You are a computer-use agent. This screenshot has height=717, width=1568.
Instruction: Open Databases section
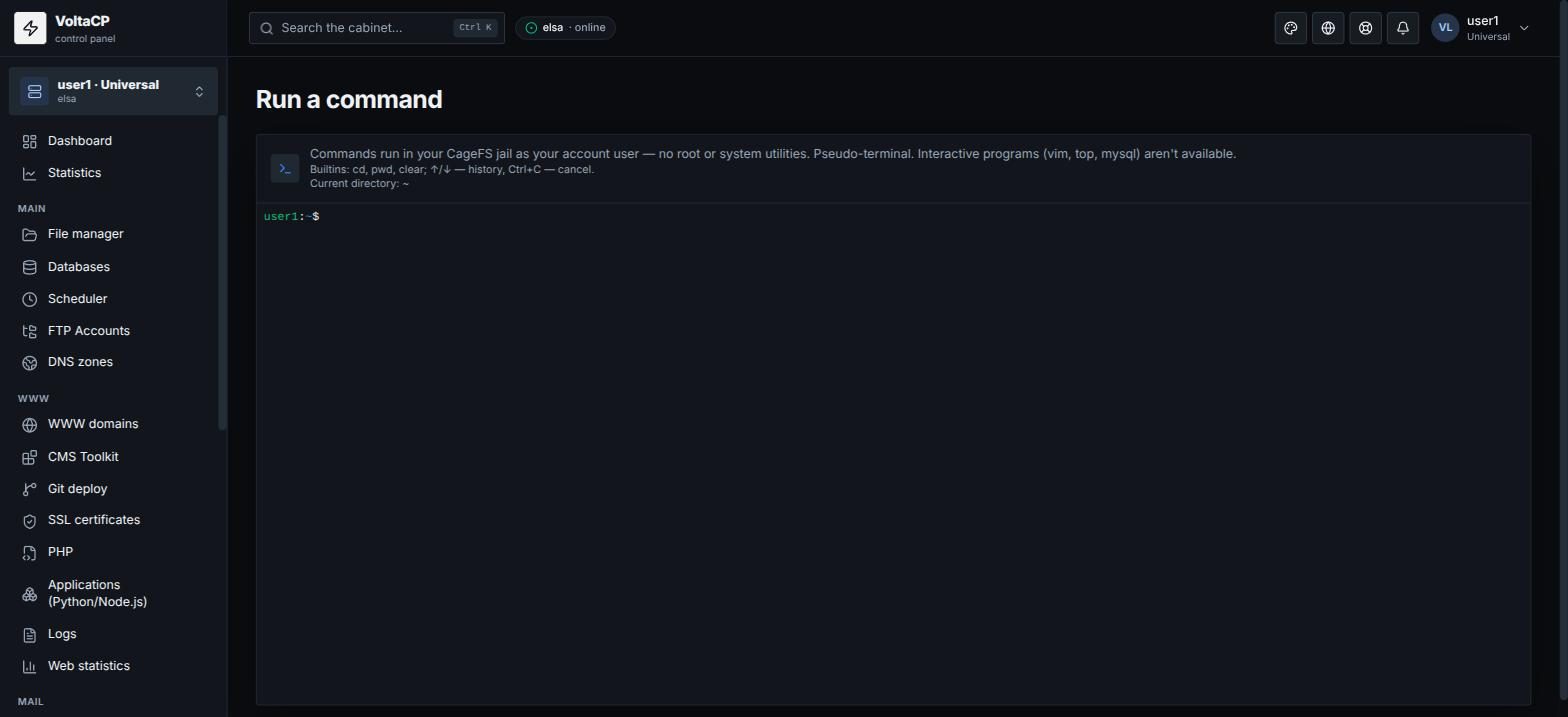point(113,267)
